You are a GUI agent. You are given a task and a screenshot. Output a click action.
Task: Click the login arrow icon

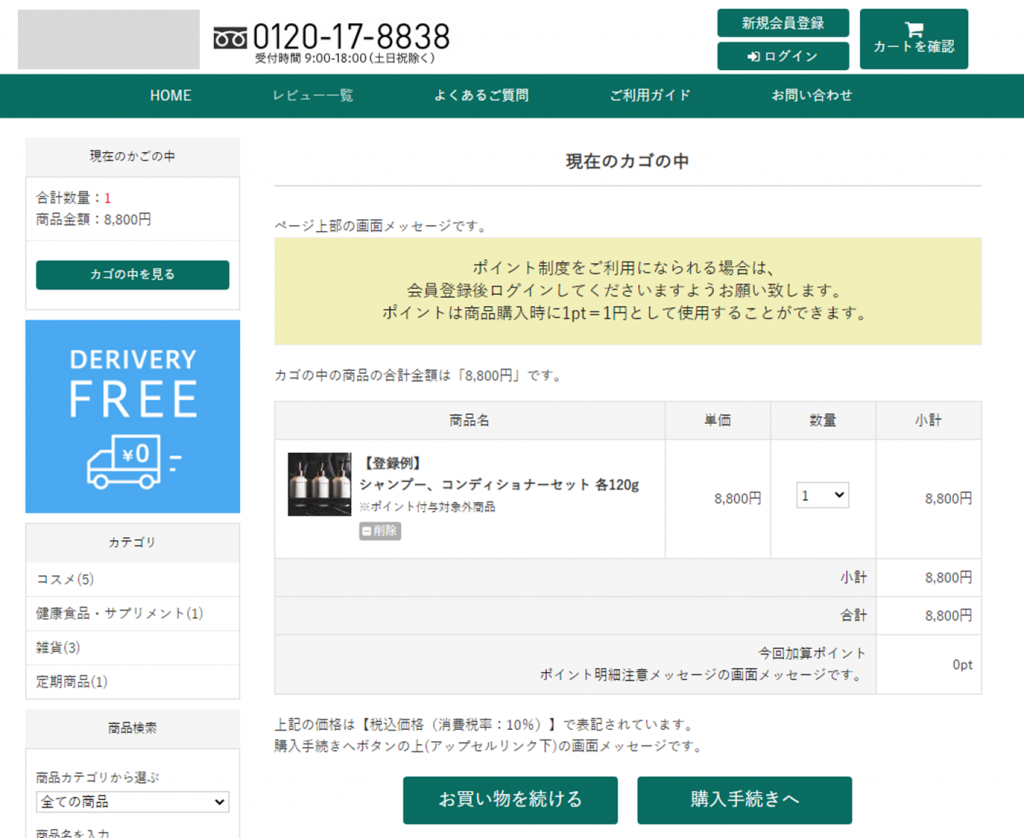point(753,57)
